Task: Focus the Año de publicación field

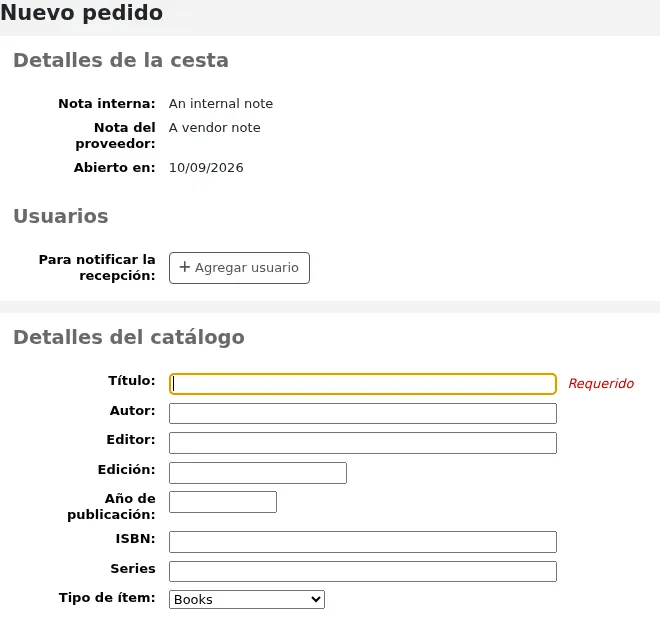Action: [223, 502]
